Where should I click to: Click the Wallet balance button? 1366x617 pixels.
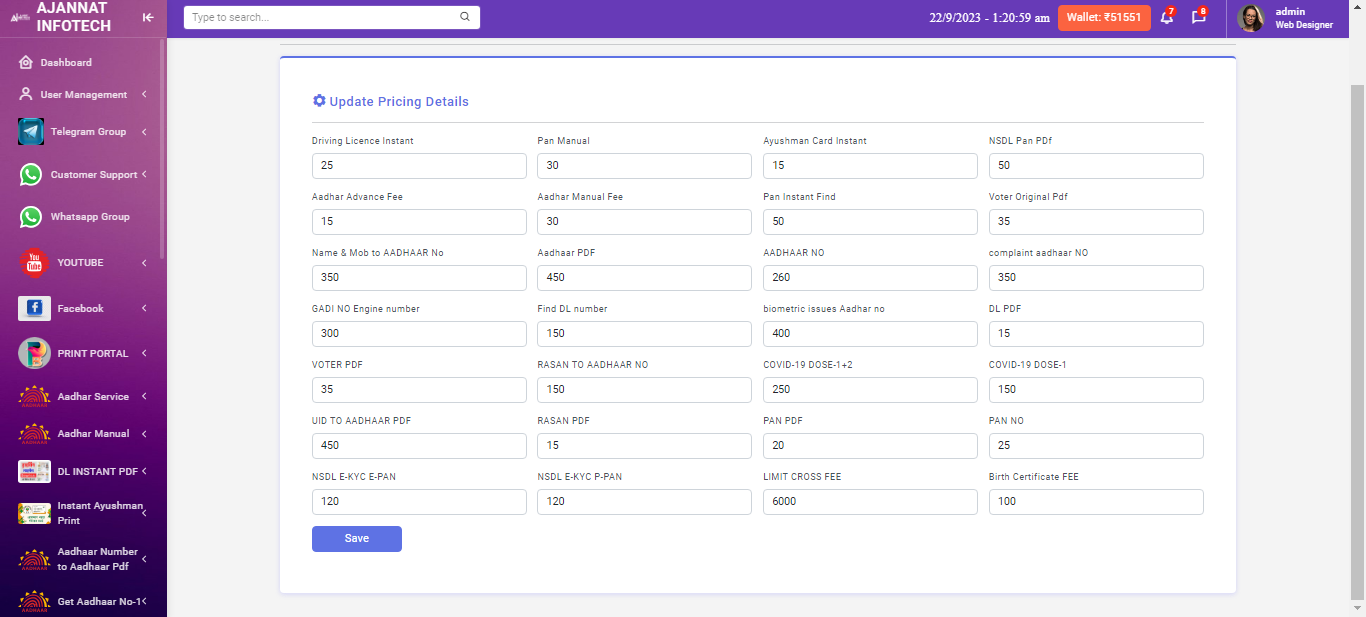click(x=1104, y=18)
